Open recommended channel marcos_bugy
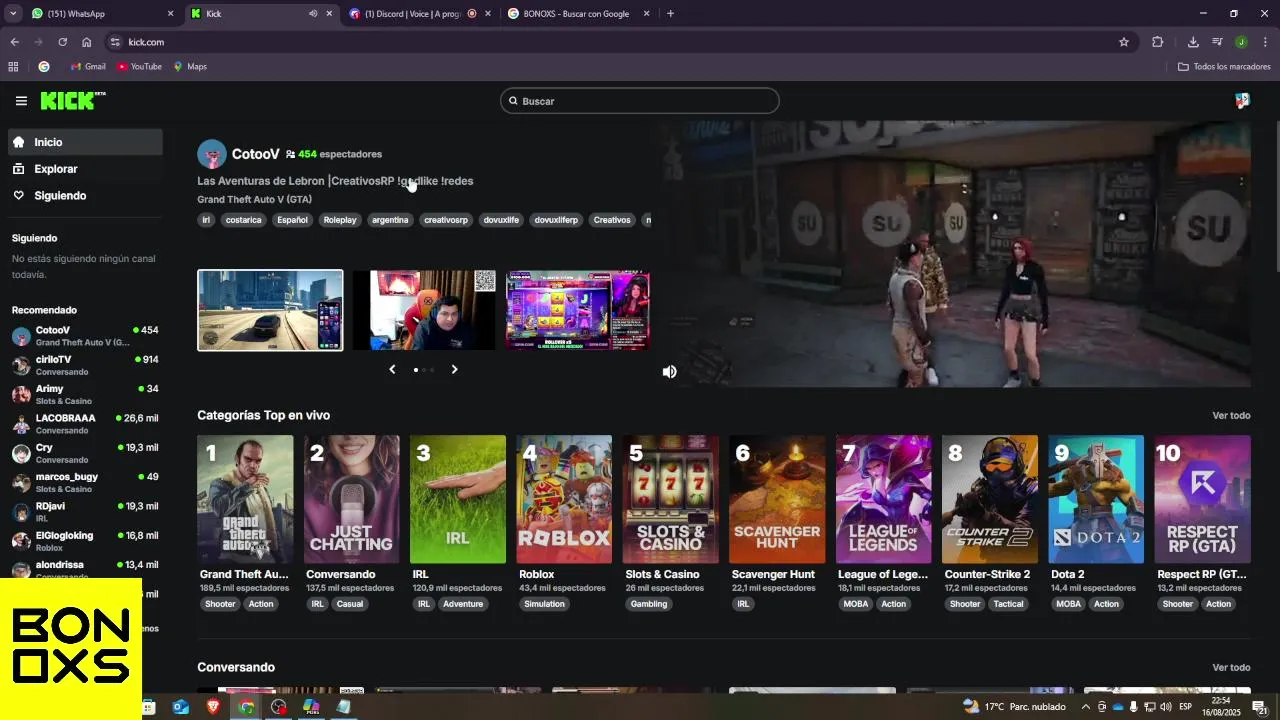Viewport: 1280px width, 720px height. tap(85, 482)
